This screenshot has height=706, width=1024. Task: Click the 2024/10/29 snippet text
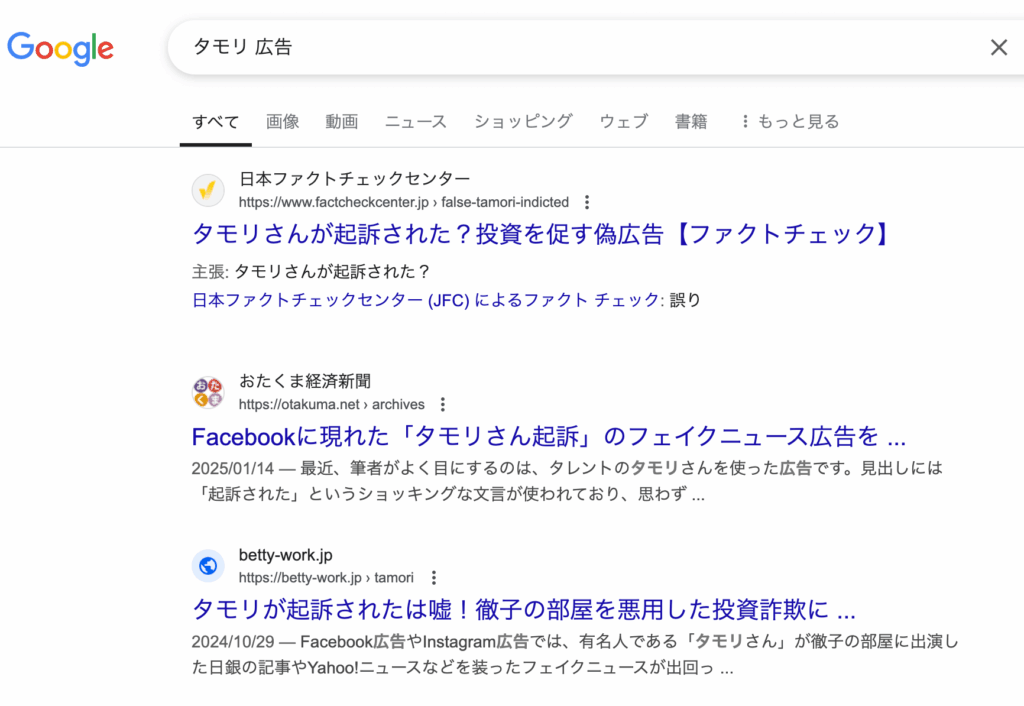(575, 654)
